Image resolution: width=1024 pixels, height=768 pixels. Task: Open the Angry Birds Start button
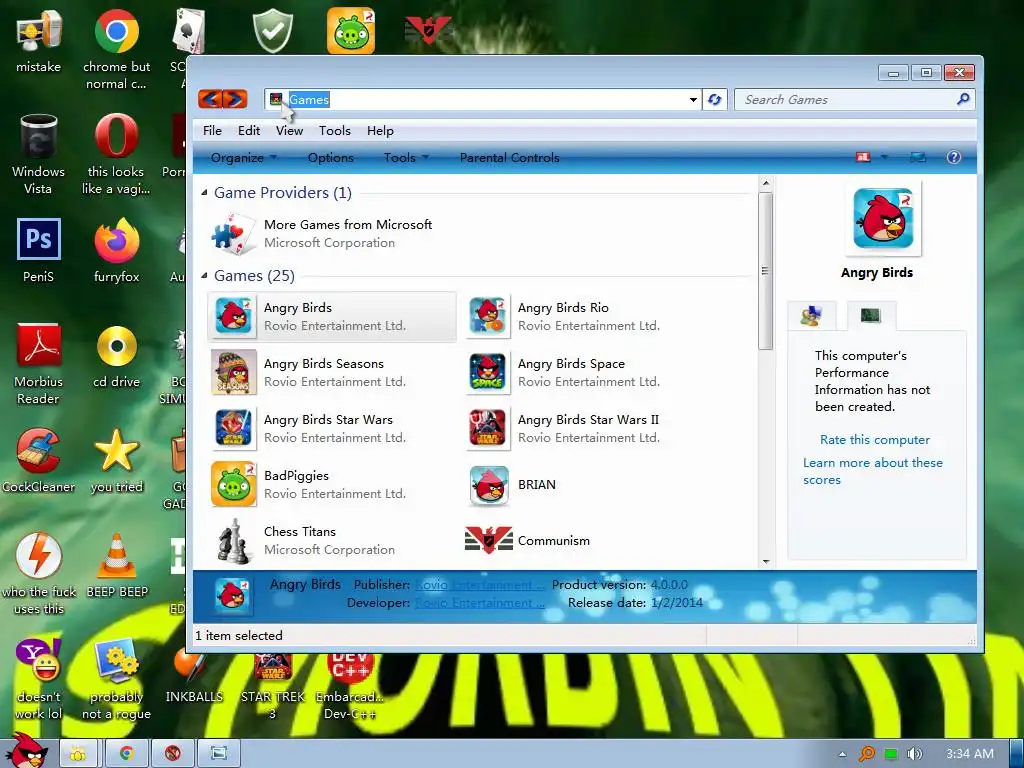(x=26, y=751)
